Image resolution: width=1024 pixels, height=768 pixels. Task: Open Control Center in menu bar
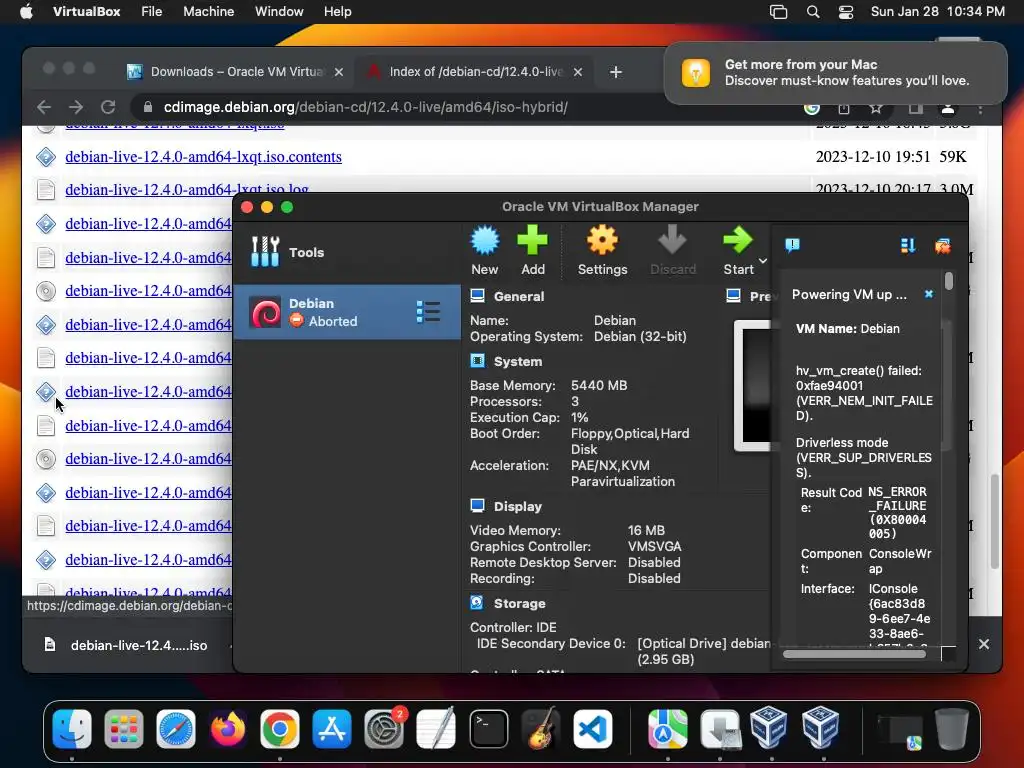click(x=846, y=12)
